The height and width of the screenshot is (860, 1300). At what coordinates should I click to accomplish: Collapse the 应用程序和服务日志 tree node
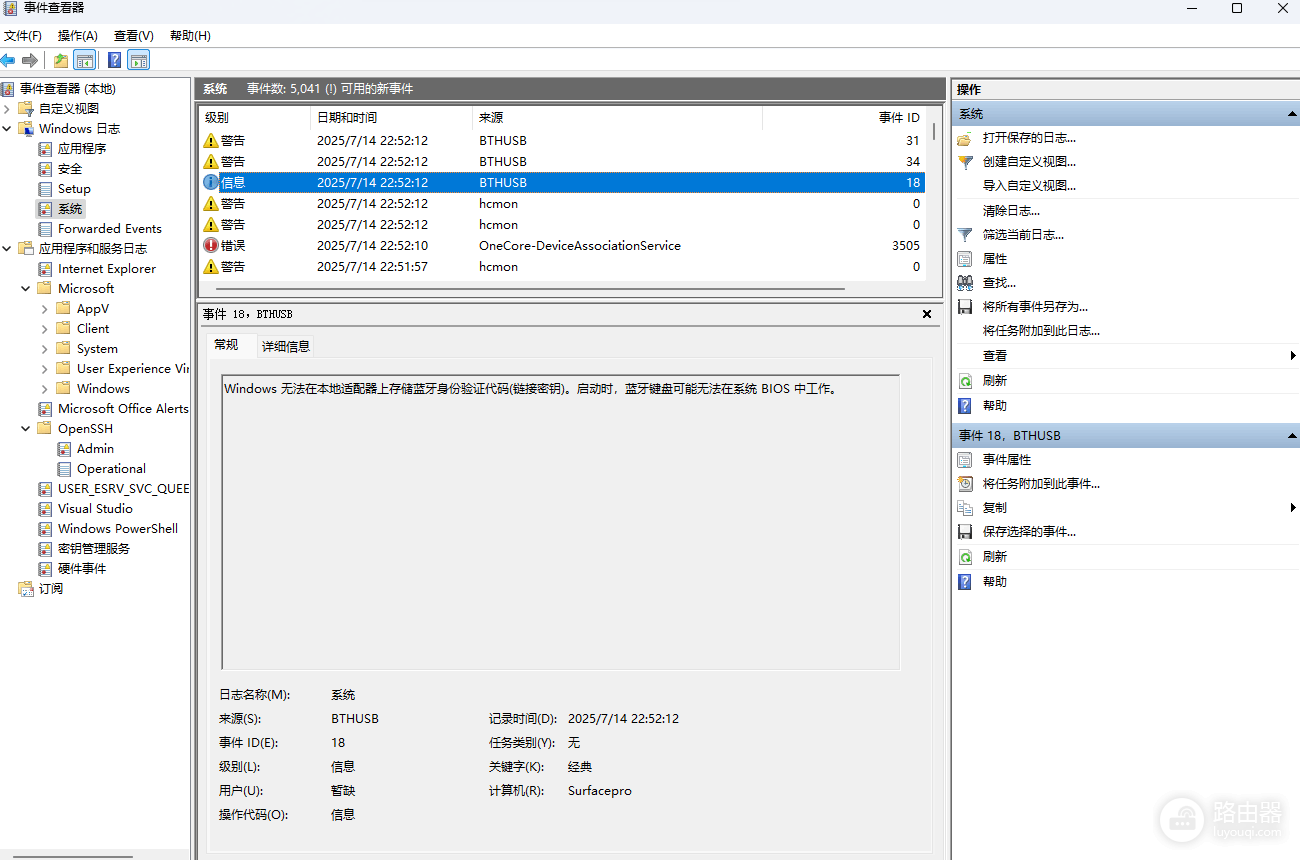click(7, 249)
